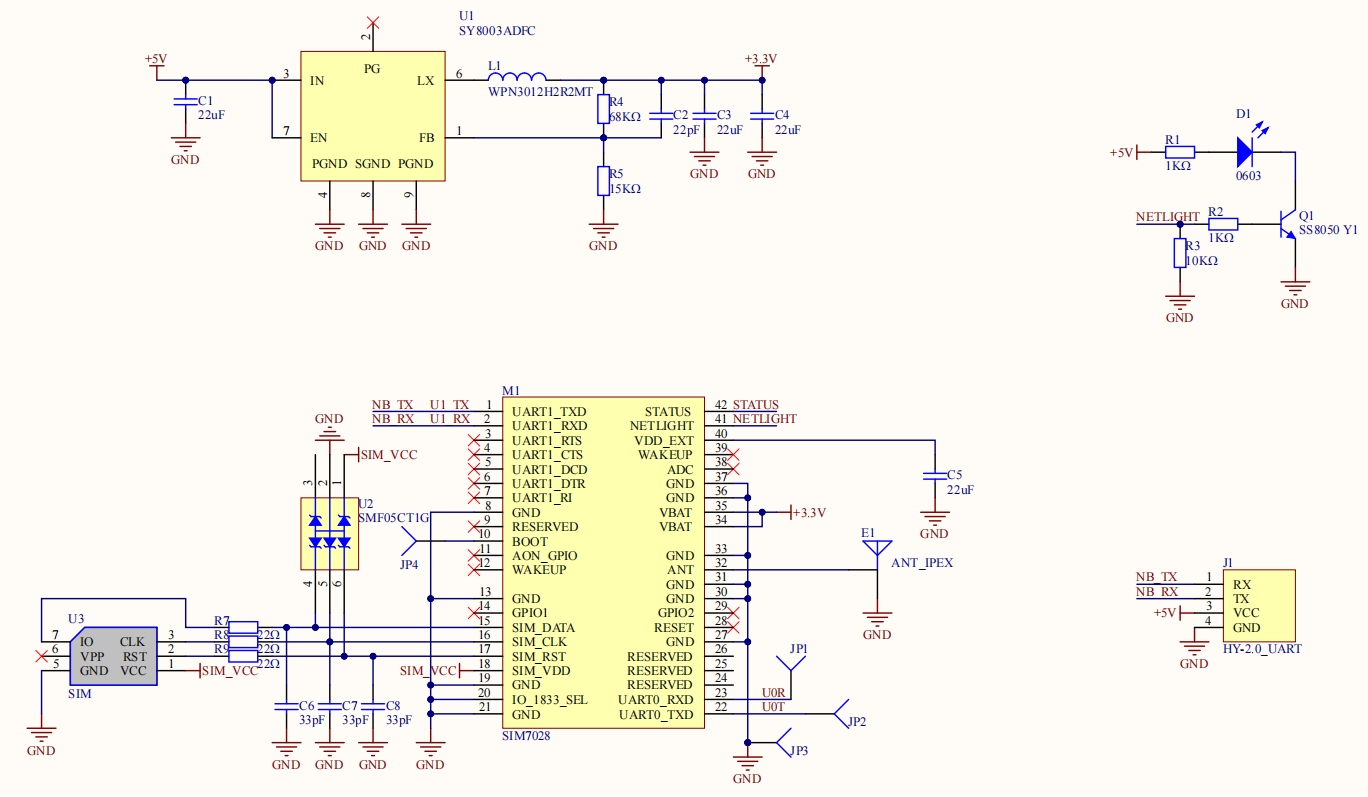This screenshot has height=797, width=1368.
Task: Select the U1 SY8003ADFC regulator body
Action: pos(373,116)
